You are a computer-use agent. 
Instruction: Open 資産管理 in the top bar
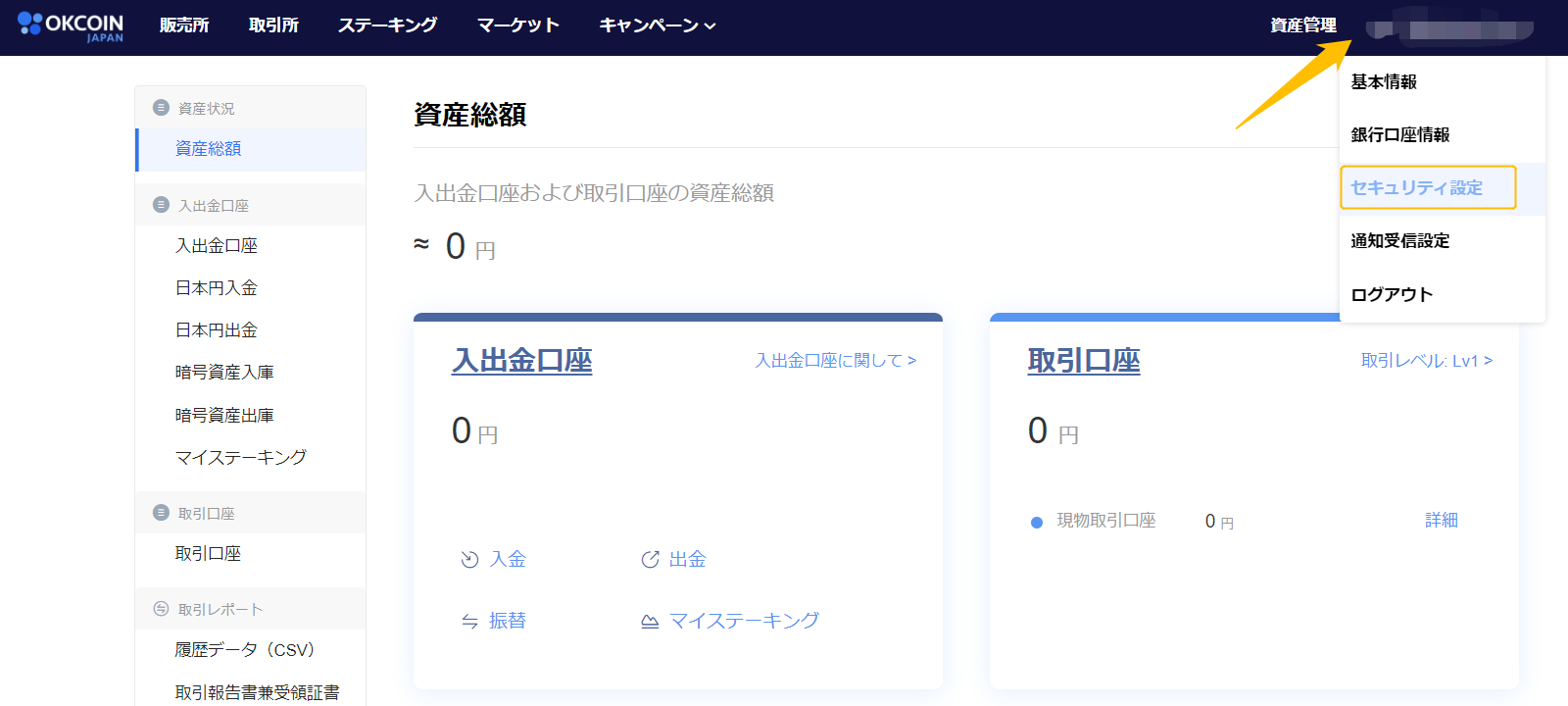click(x=1303, y=25)
